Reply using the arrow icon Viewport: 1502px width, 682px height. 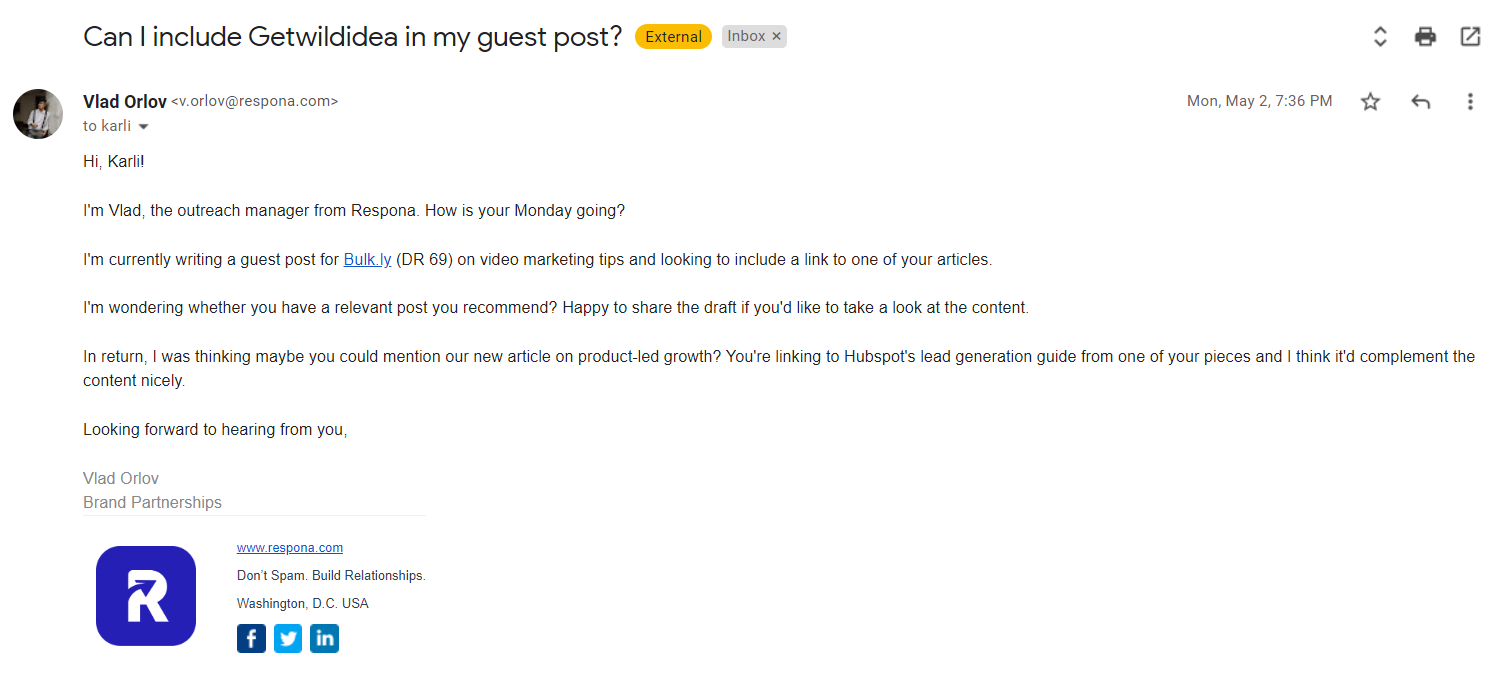(x=1420, y=101)
